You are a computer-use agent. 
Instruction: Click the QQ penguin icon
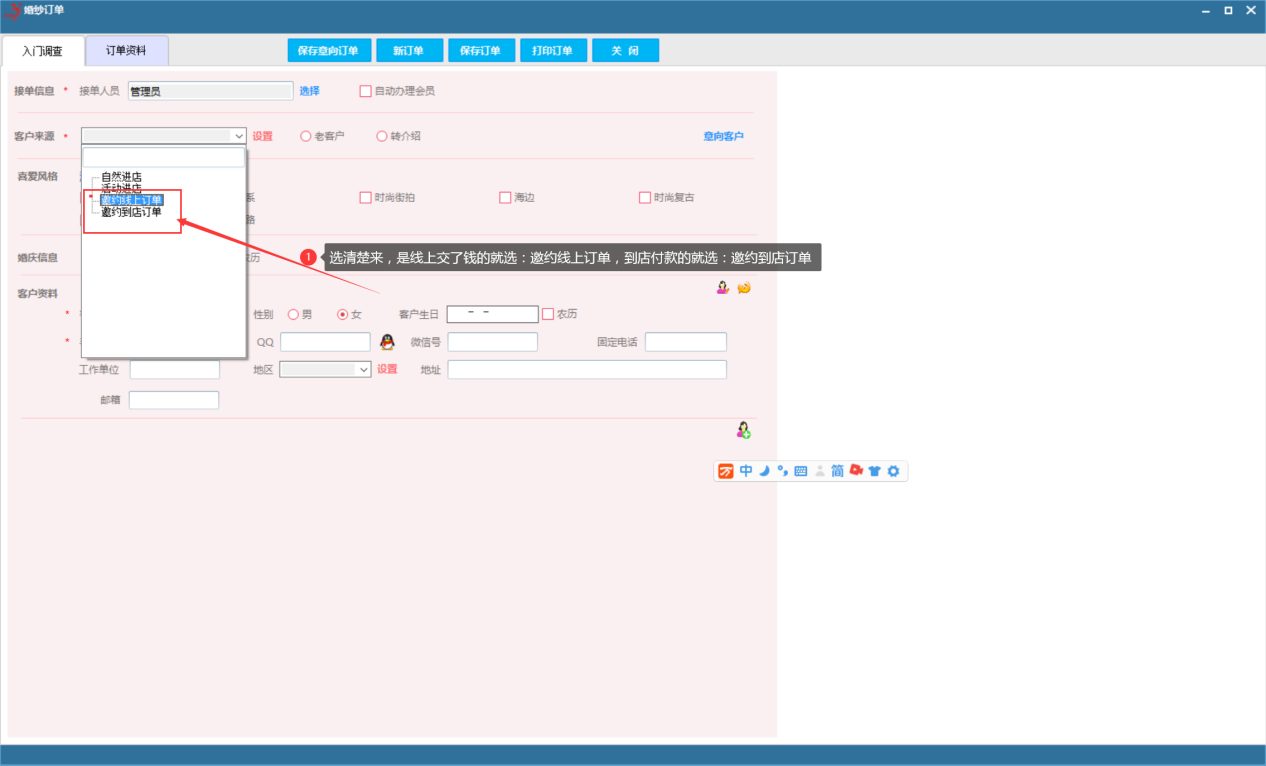(x=387, y=342)
